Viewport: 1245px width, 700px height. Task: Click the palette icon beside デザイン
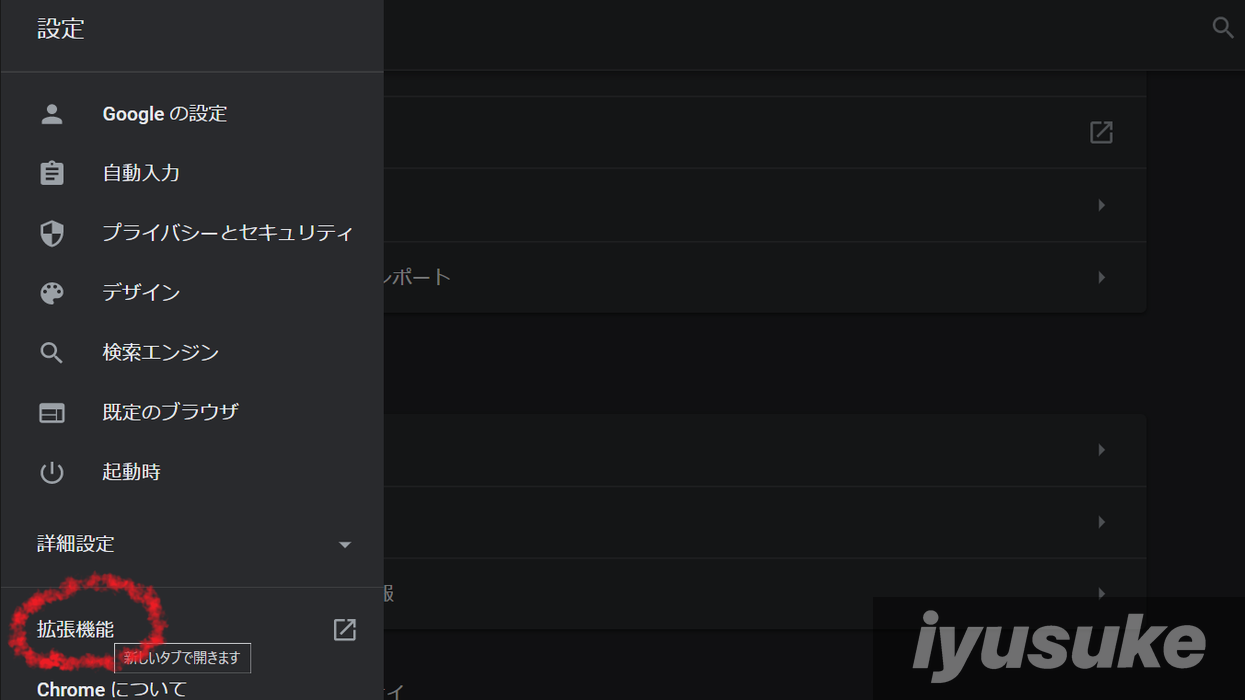pos(52,293)
